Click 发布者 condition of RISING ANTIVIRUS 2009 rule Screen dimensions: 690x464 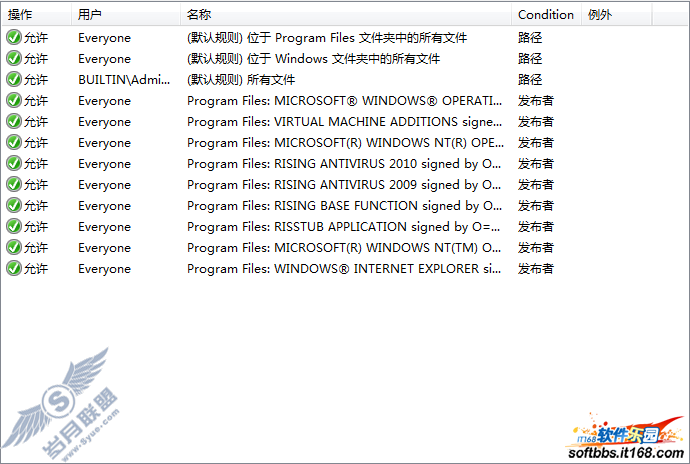click(536, 185)
